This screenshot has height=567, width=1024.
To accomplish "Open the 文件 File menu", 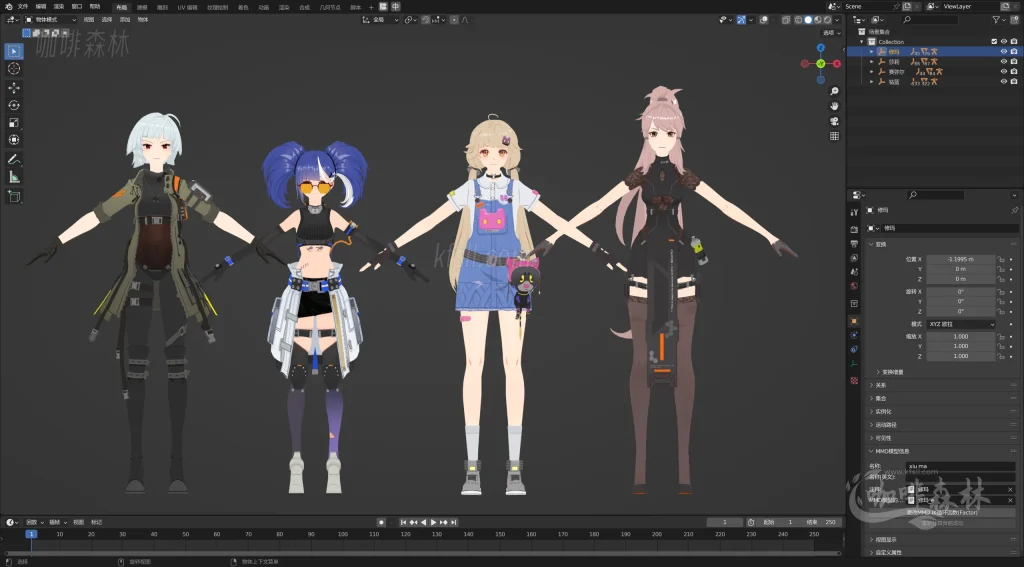I will pyautogui.click(x=23, y=7).
